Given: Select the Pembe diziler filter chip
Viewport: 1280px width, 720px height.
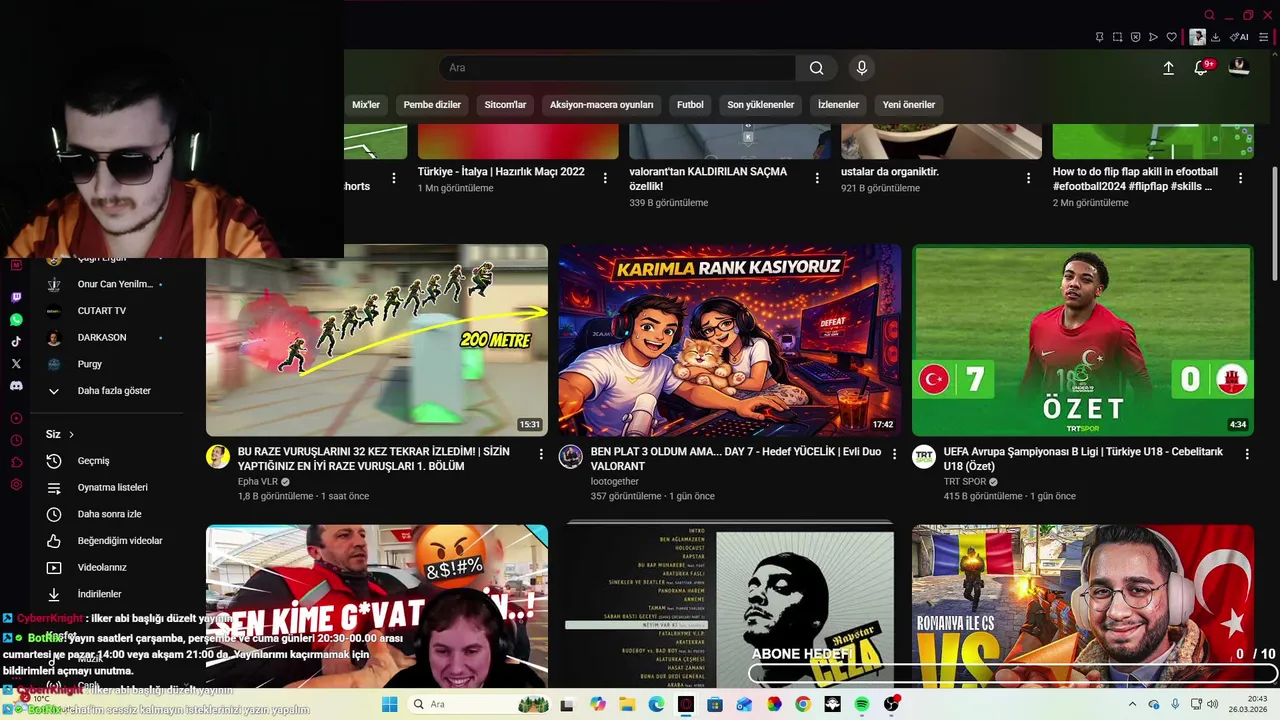Looking at the screenshot, I should click(x=432, y=105).
